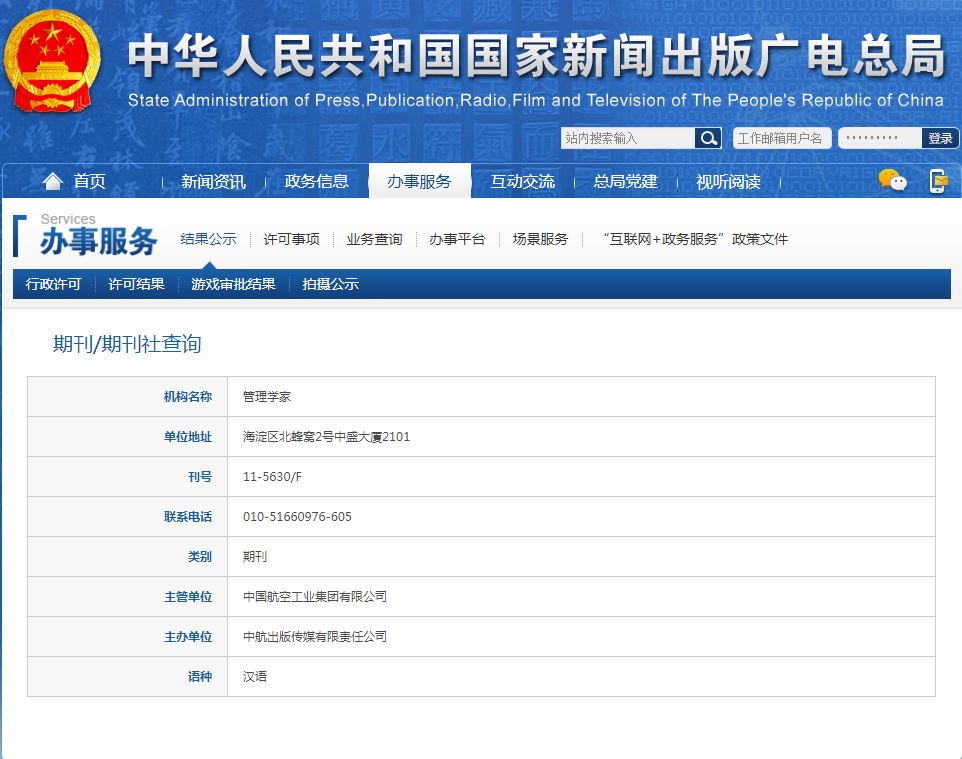The height and width of the screenshot is (759, 962).
Task: Select the 办事服务 tab
Action: (419, 181)
